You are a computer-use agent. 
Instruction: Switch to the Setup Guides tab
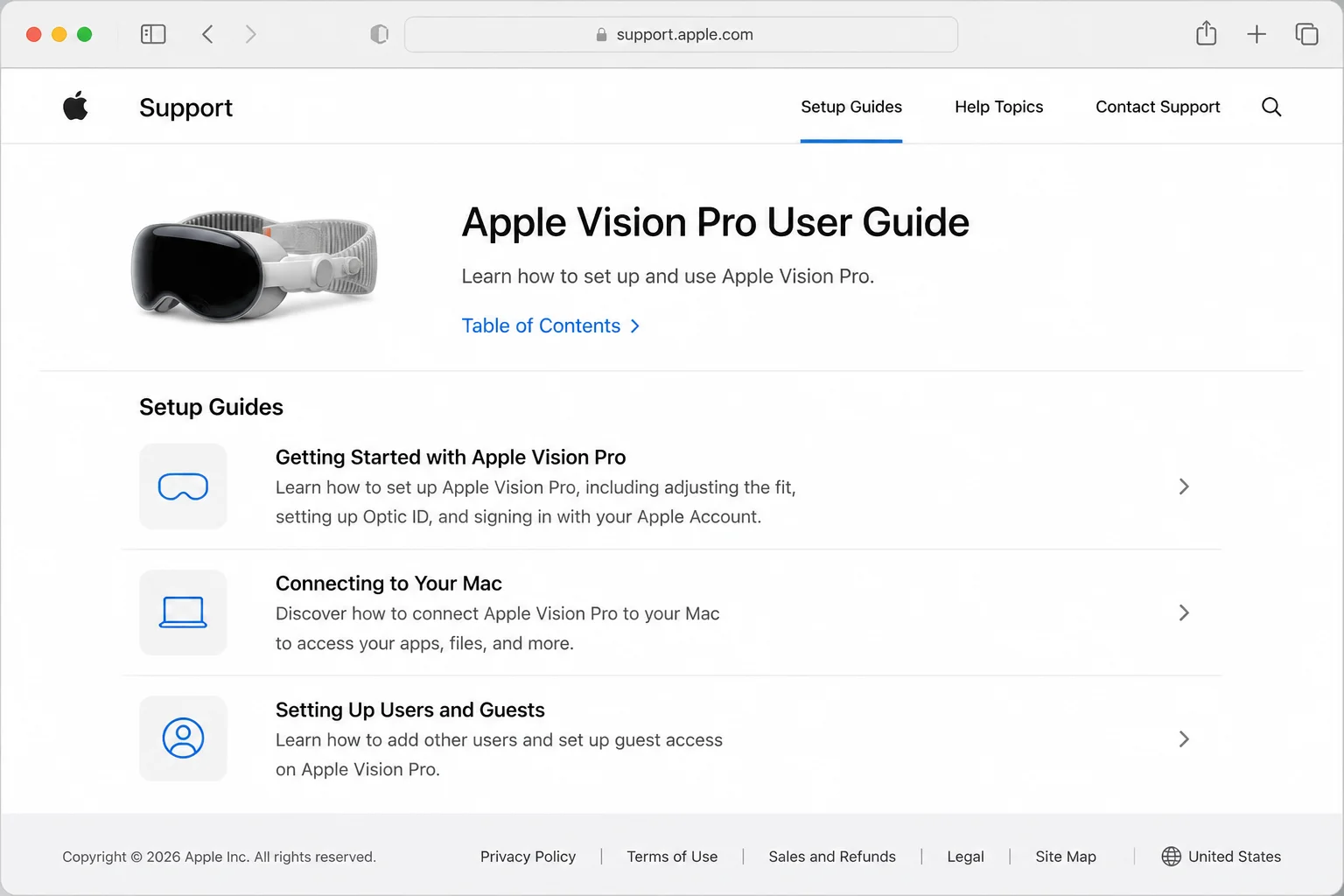point(851,107)
